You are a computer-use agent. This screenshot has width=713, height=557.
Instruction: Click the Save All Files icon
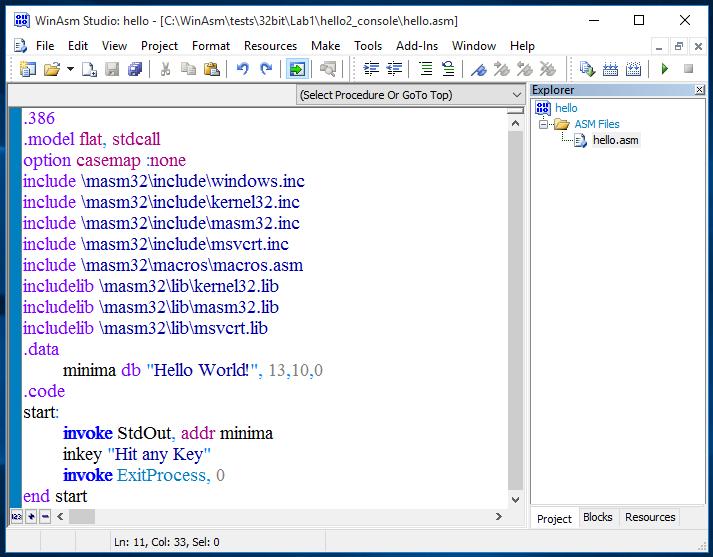click(x=135, y=69)
